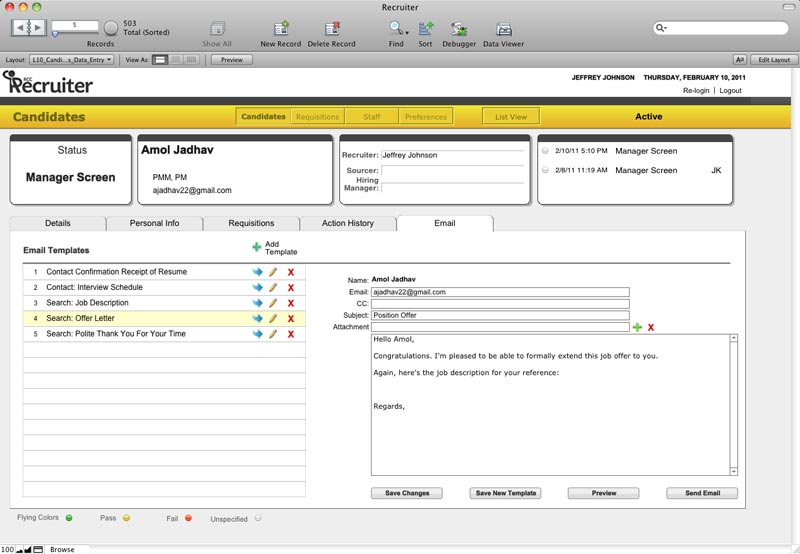
Task: Click the quick search box
Action: click(720, 28)
